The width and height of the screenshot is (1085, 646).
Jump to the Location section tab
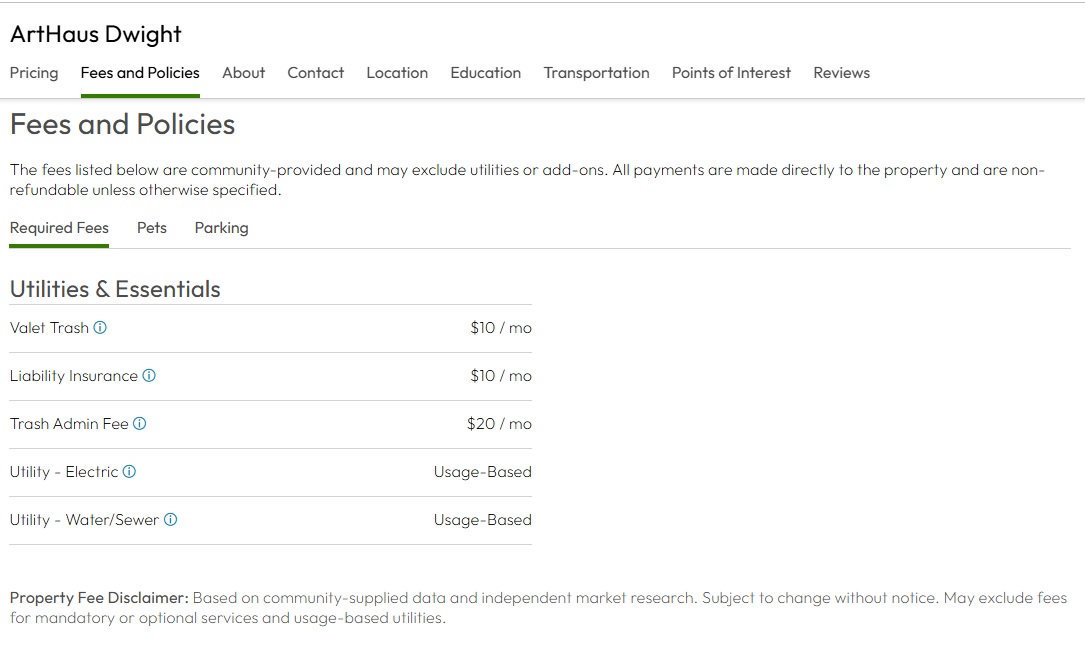pyautogui.click(x=397, y=73)
